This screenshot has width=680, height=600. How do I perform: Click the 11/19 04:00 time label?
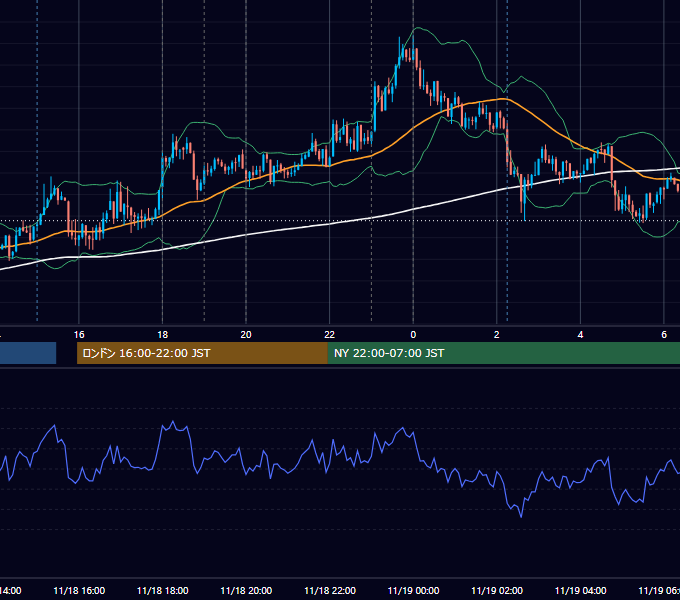point(581,590)
